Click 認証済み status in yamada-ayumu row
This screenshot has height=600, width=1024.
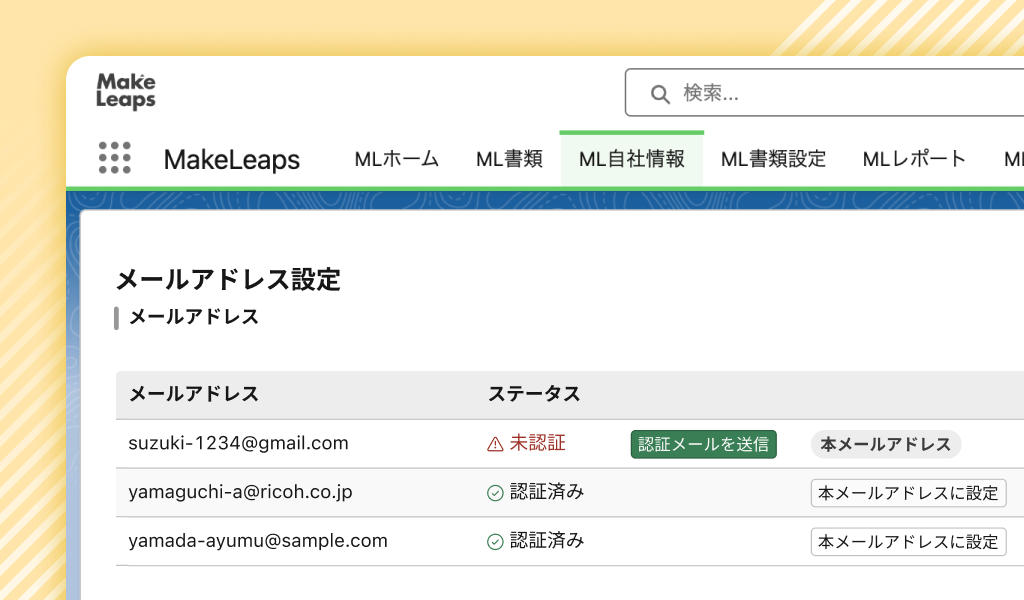pyautogui.click(x=547, y=541)
